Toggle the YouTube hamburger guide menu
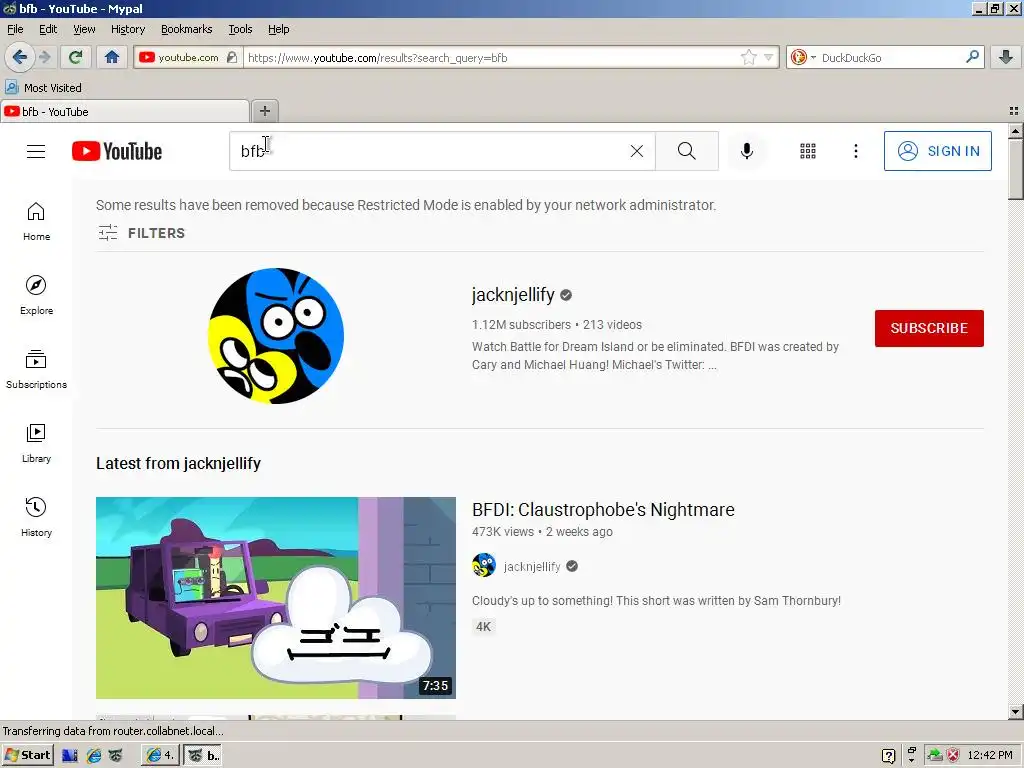1024x768 pixels. (x=36, y=152)
